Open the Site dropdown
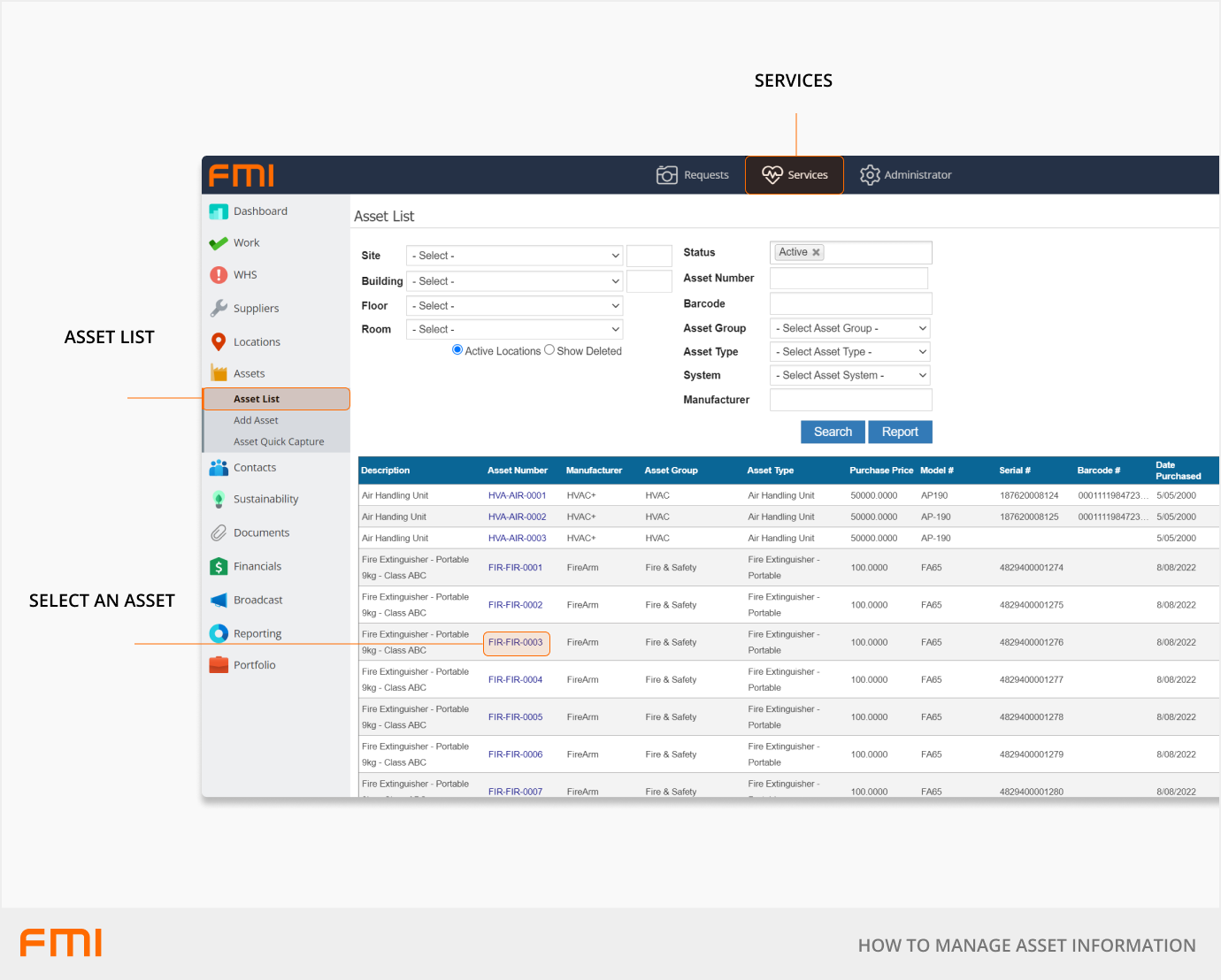This screenshot has width=1221, height=980. click(515, 256)
